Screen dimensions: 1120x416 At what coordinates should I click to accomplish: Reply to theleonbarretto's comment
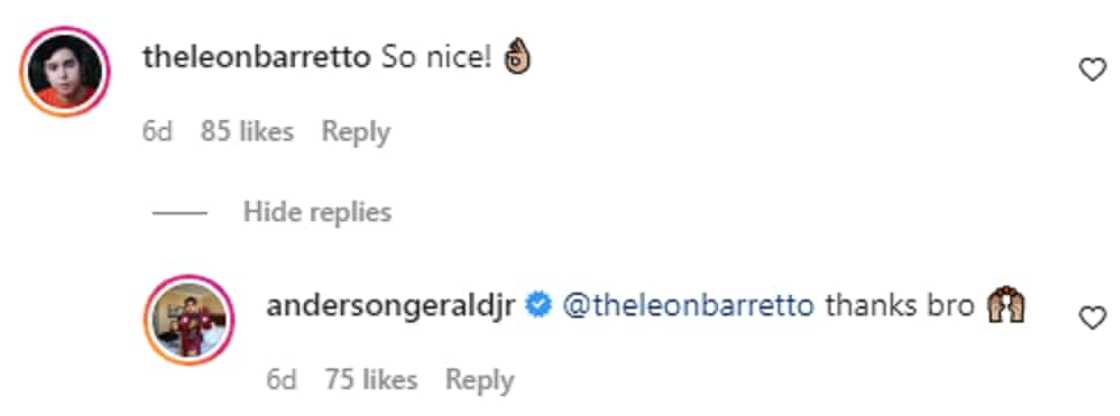(355, 132)
